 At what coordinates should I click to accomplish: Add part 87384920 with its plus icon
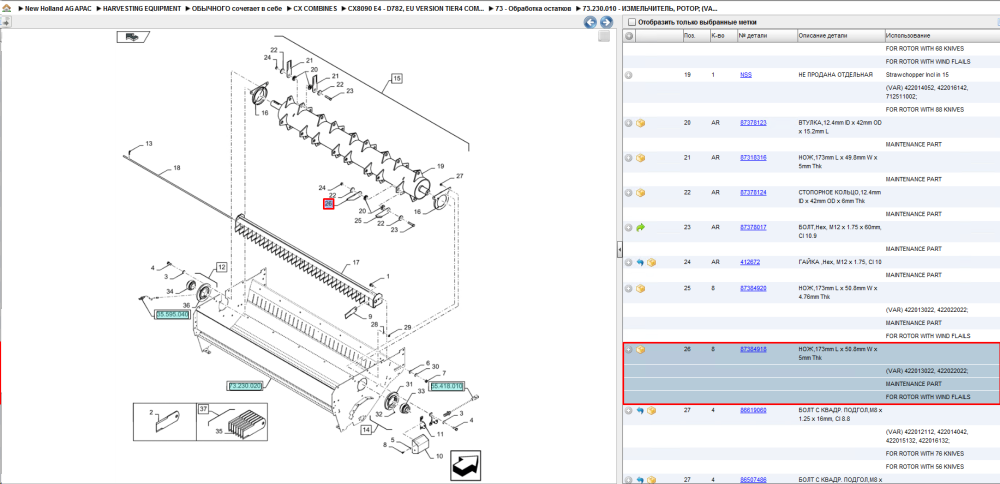click(x=629, y=288)
